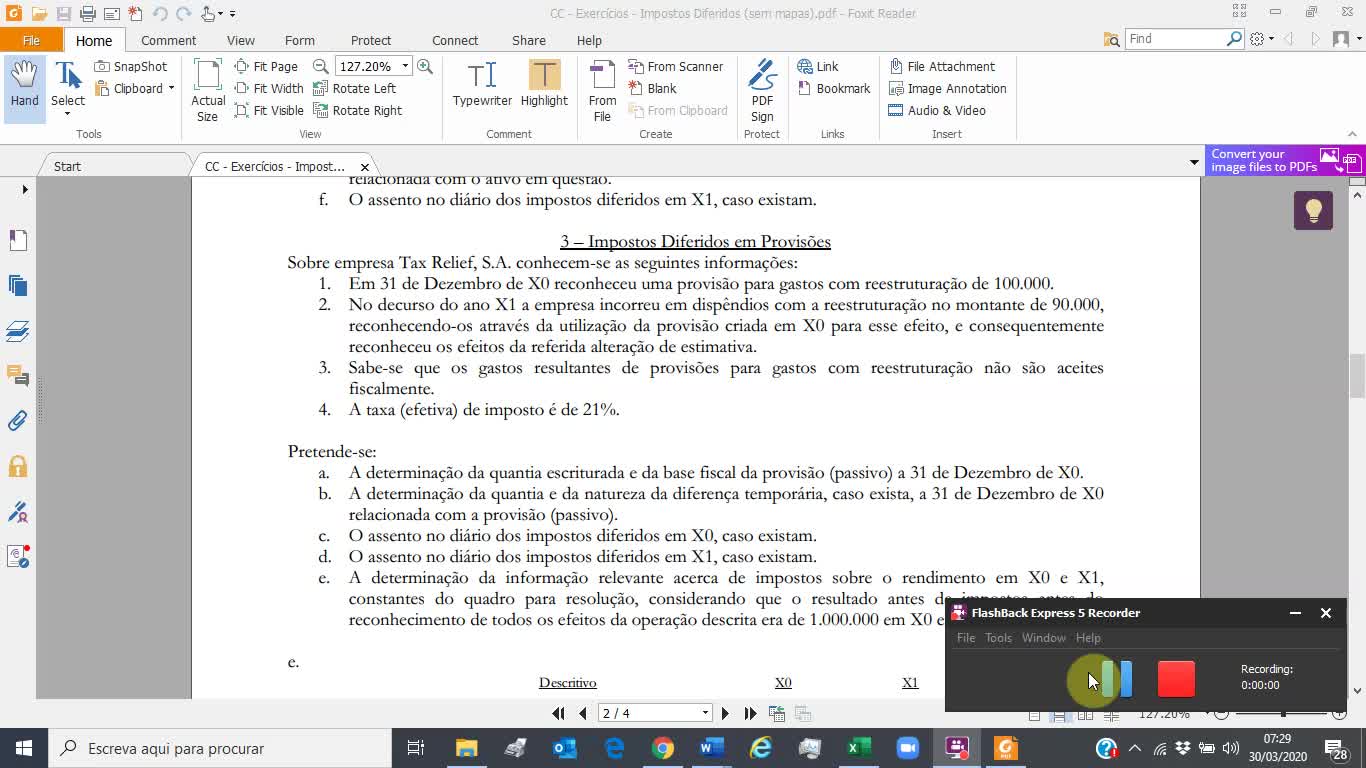This screenshot has width=1366, height=768.
Task: Click the zoom out magnifier icon
Action: click(x=320, y=66)
